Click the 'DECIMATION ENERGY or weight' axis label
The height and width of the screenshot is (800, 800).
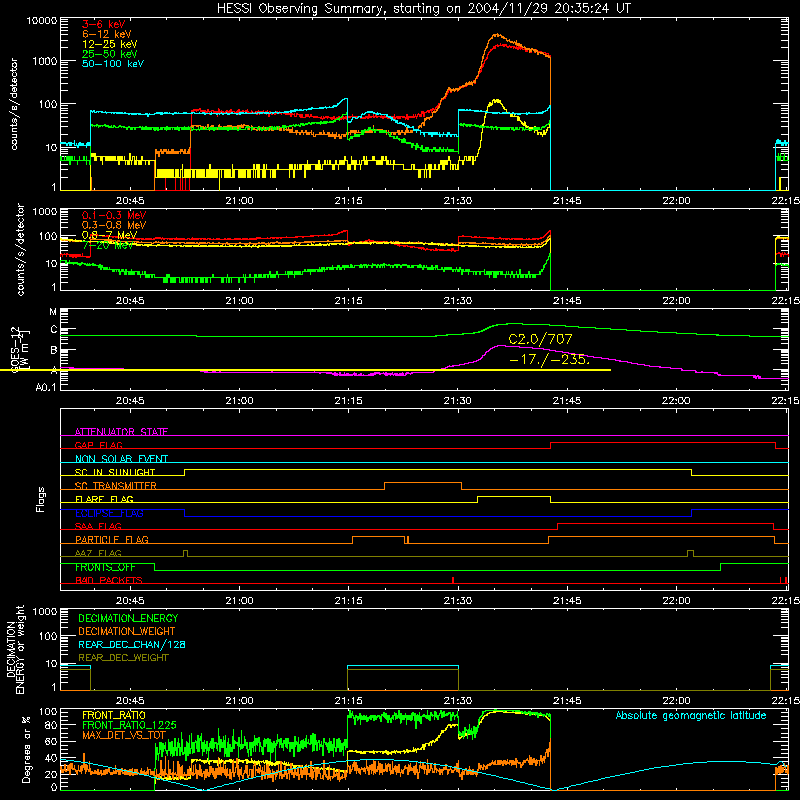click(15, 649)
